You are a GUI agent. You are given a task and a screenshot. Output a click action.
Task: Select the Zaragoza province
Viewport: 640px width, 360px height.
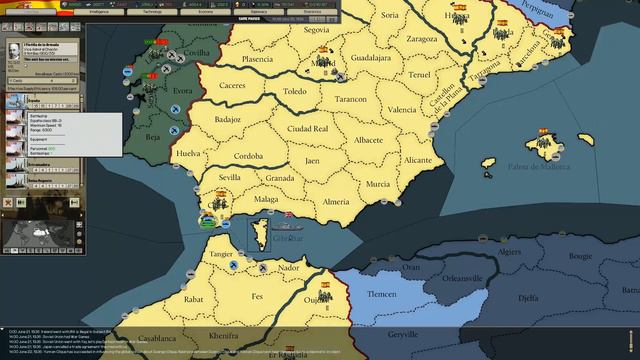[422, 39]
